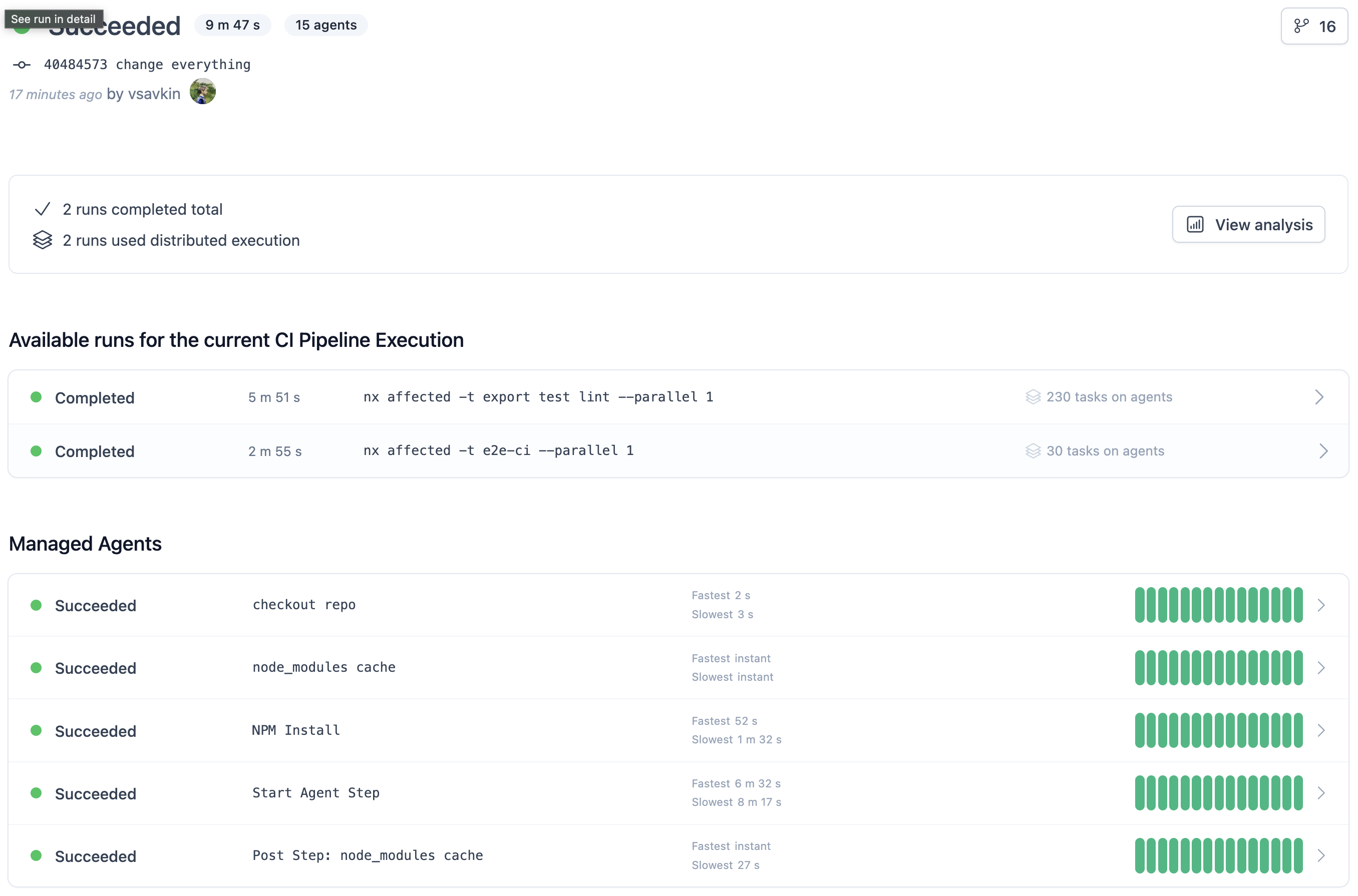The height and width of the screenshot is (896, 1358).
Task: Open the Start Agent Step chevron
Action: [1321, 793]
